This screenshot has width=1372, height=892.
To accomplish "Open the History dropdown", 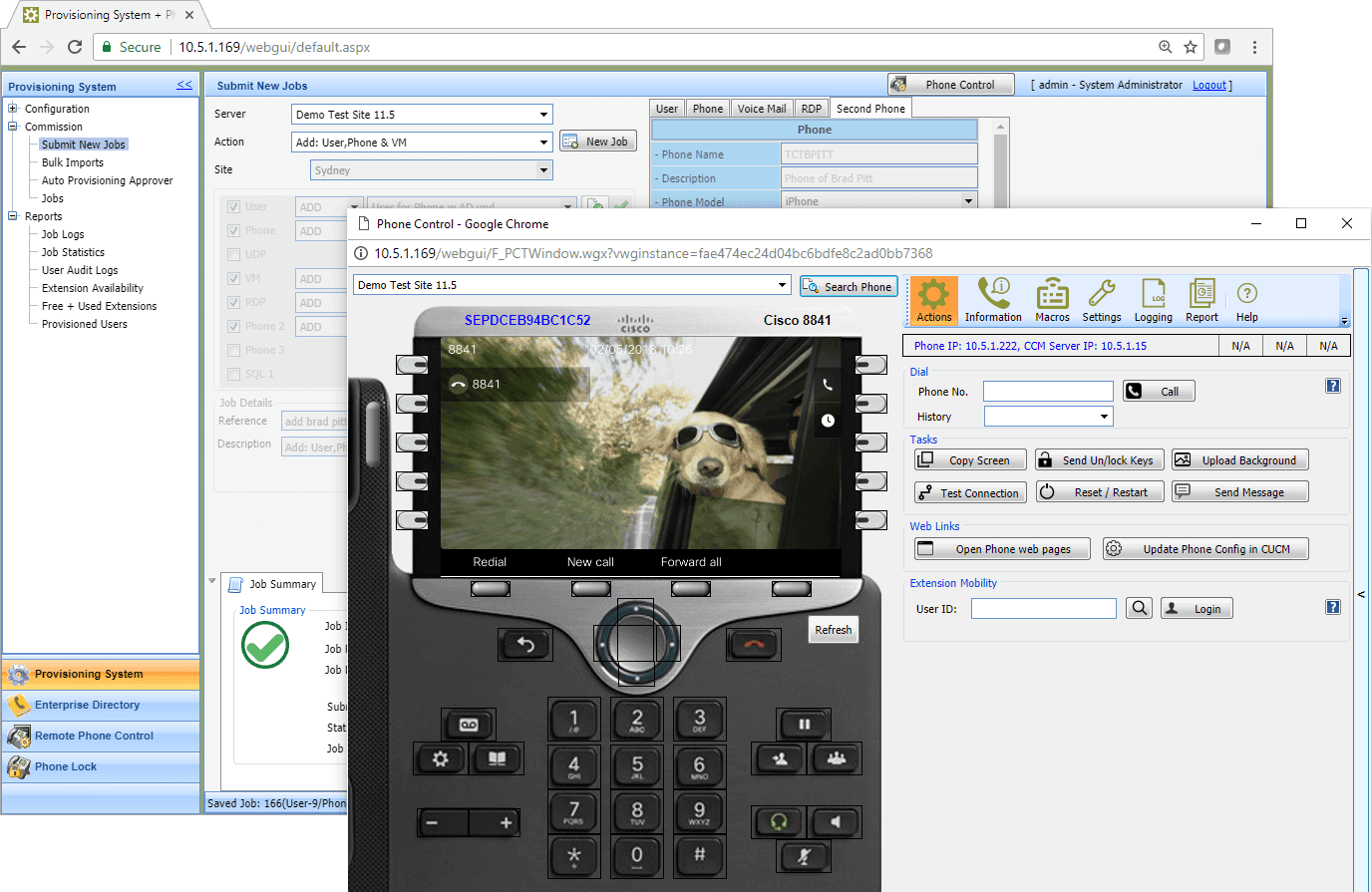I will (1104, 417).
